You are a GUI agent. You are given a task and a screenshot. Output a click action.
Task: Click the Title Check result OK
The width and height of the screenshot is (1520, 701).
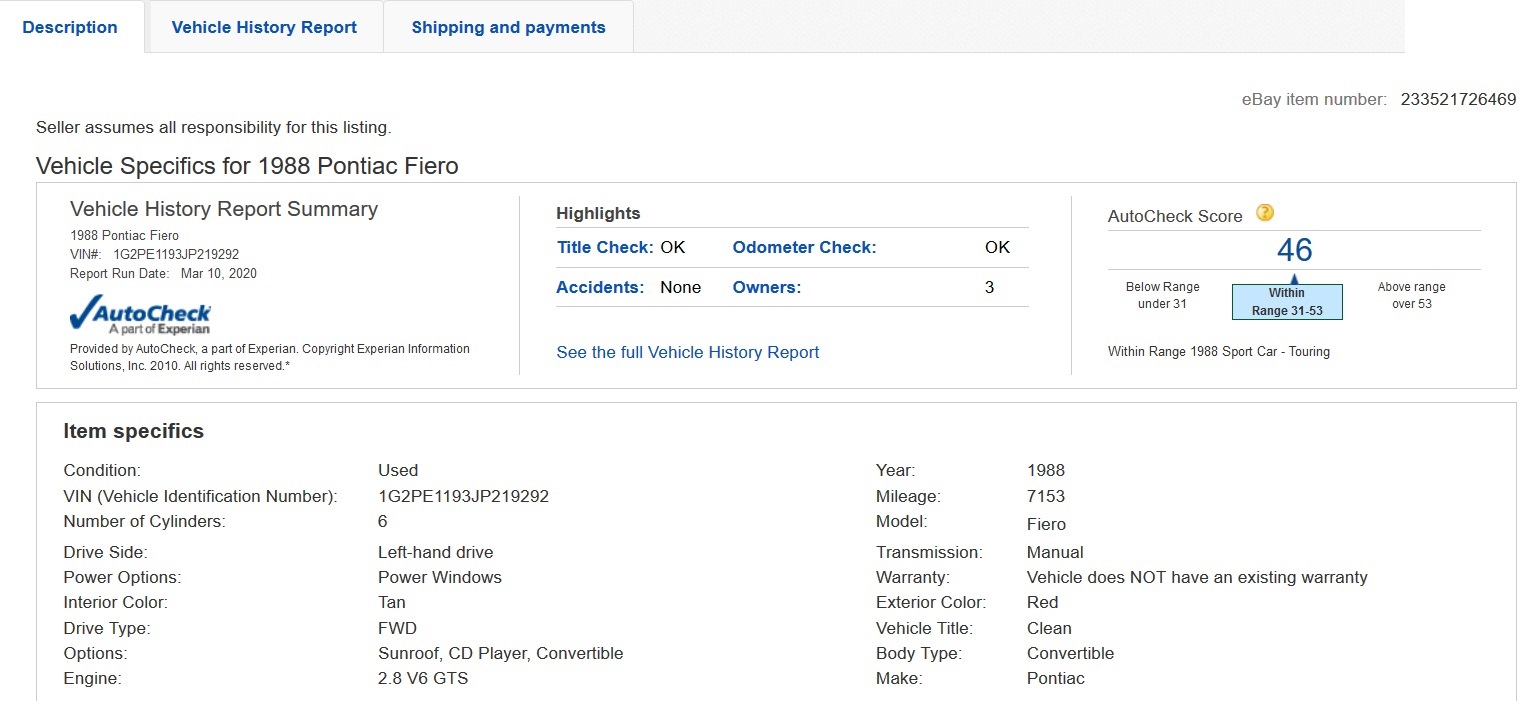click(x=673, y=247)
